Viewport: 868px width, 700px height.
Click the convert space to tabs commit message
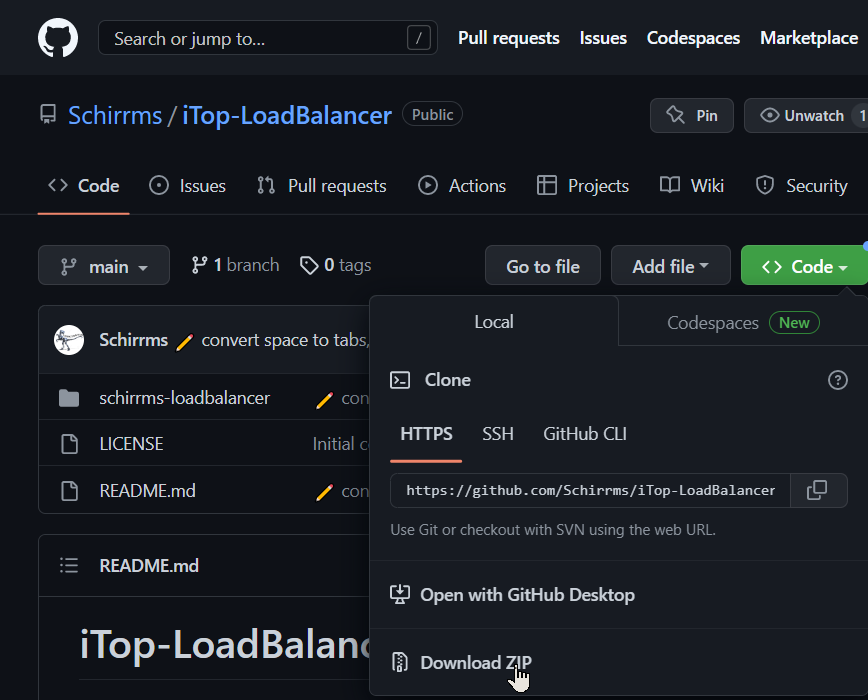(x=285, y=340)
